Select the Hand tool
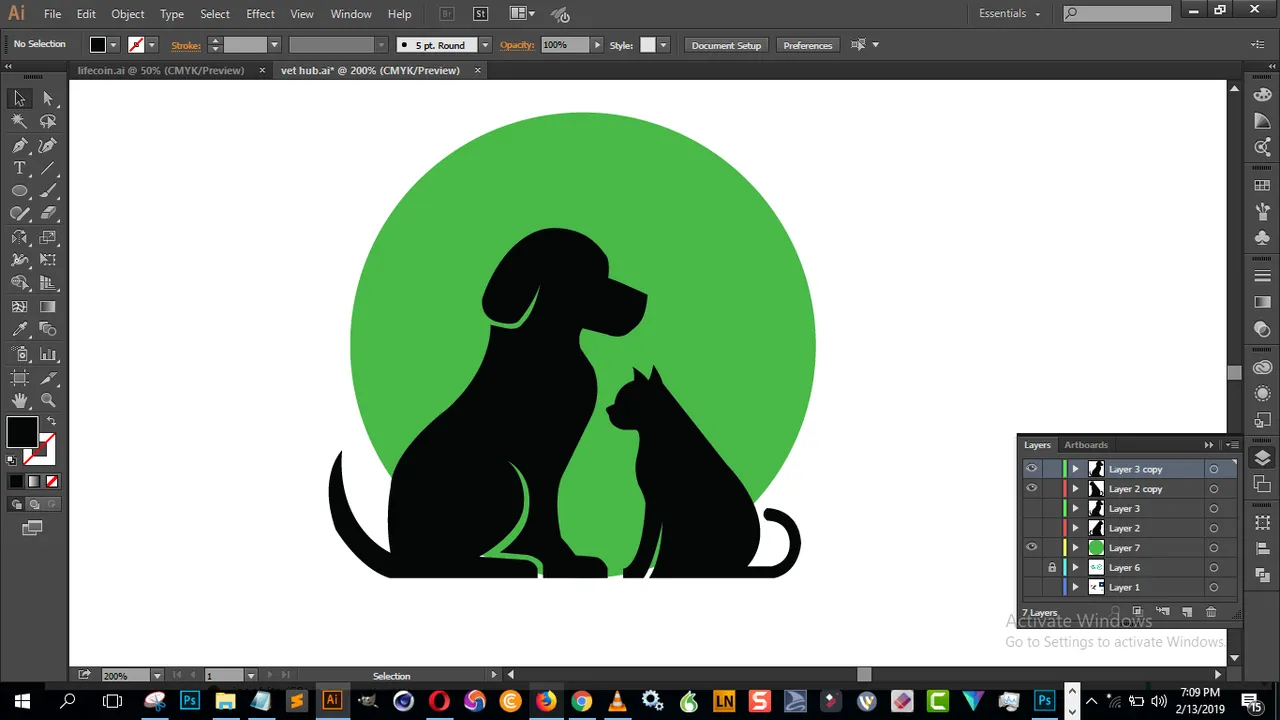1280x720 pixels. point(19,400)
